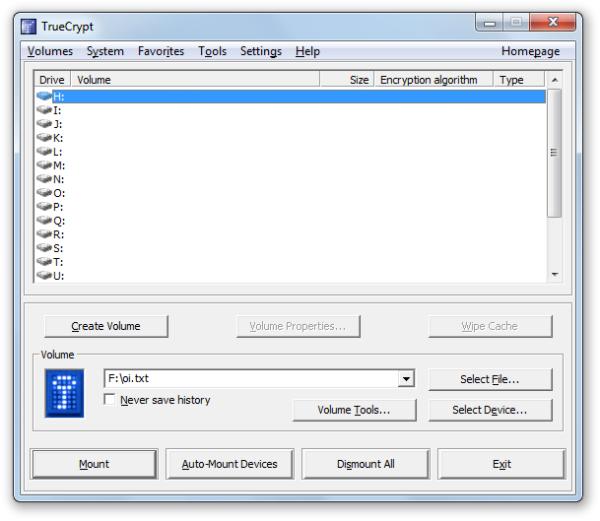
Task: Click the blue TrueCrypt volume logo
Action: pos(64,393)
